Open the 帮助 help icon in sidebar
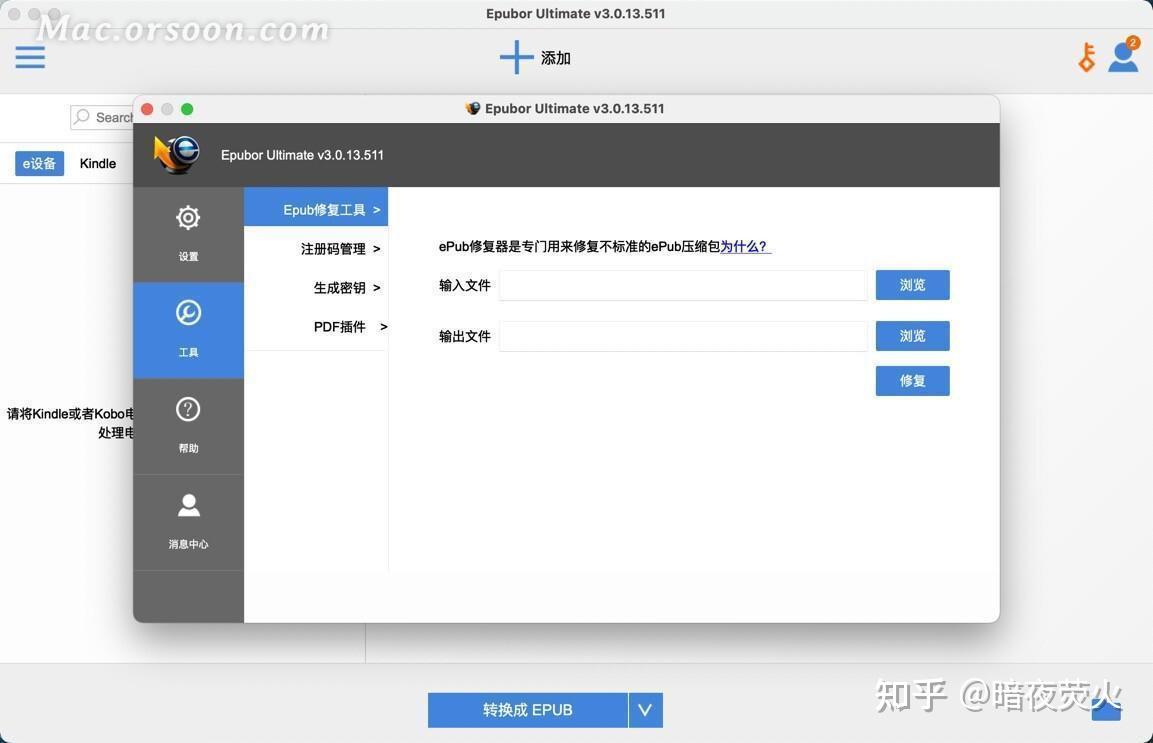 click(x=188, y=408)
